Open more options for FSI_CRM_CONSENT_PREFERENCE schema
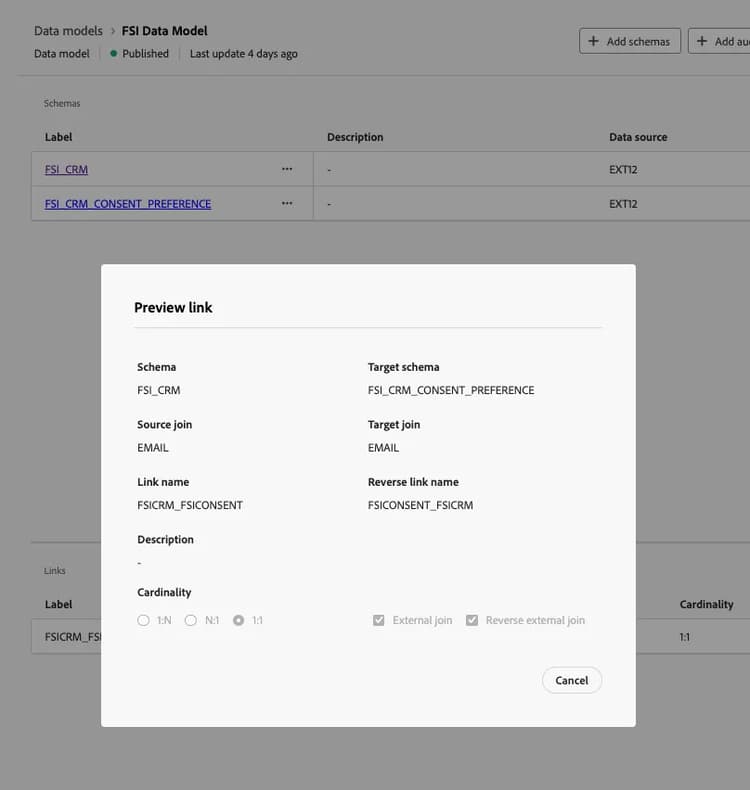The image size is (750, 790). pyautogui.click(x=287, y=203)
